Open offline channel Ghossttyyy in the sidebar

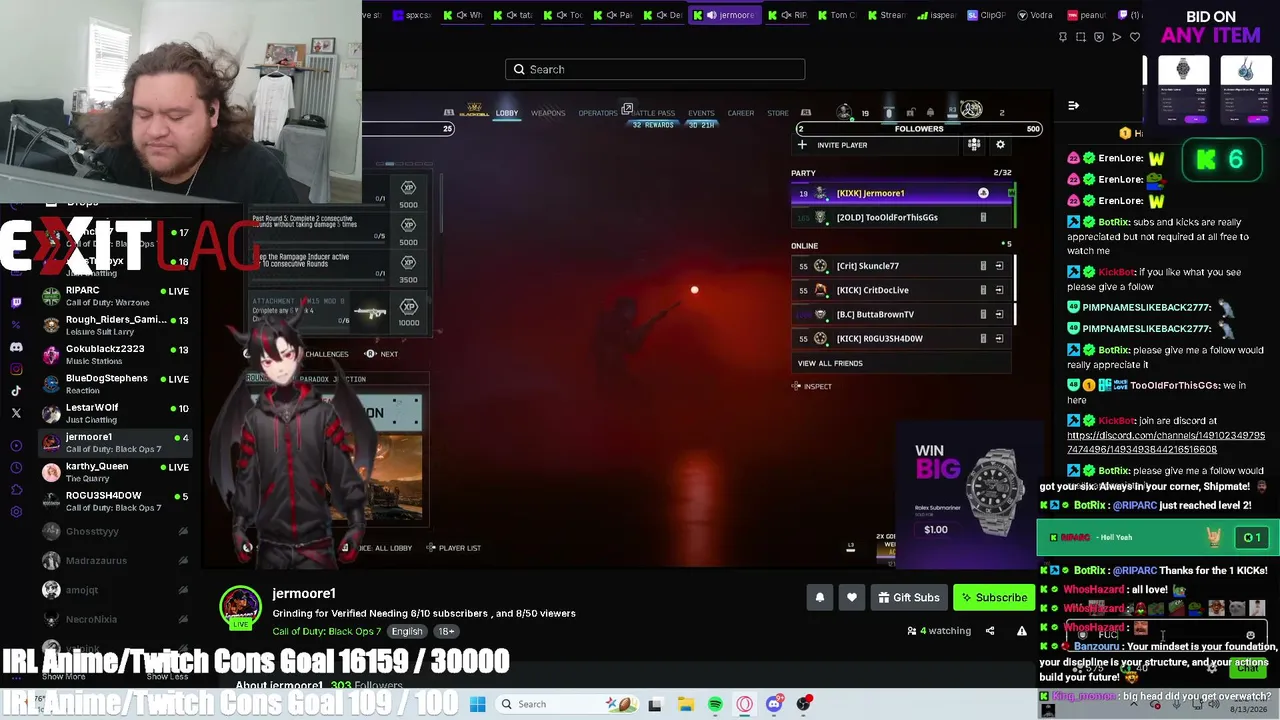click(114, 532)
